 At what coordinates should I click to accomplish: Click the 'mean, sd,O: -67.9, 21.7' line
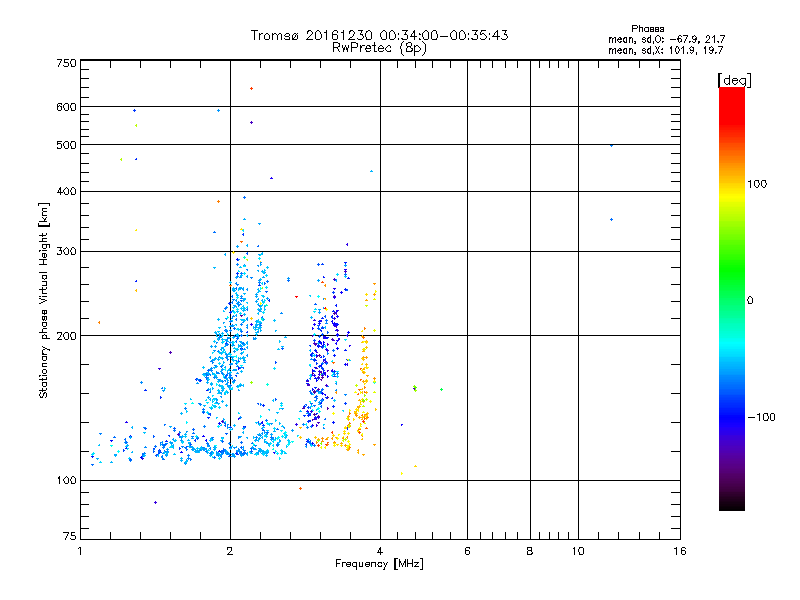pyautogui.click(x=666, y=39)
